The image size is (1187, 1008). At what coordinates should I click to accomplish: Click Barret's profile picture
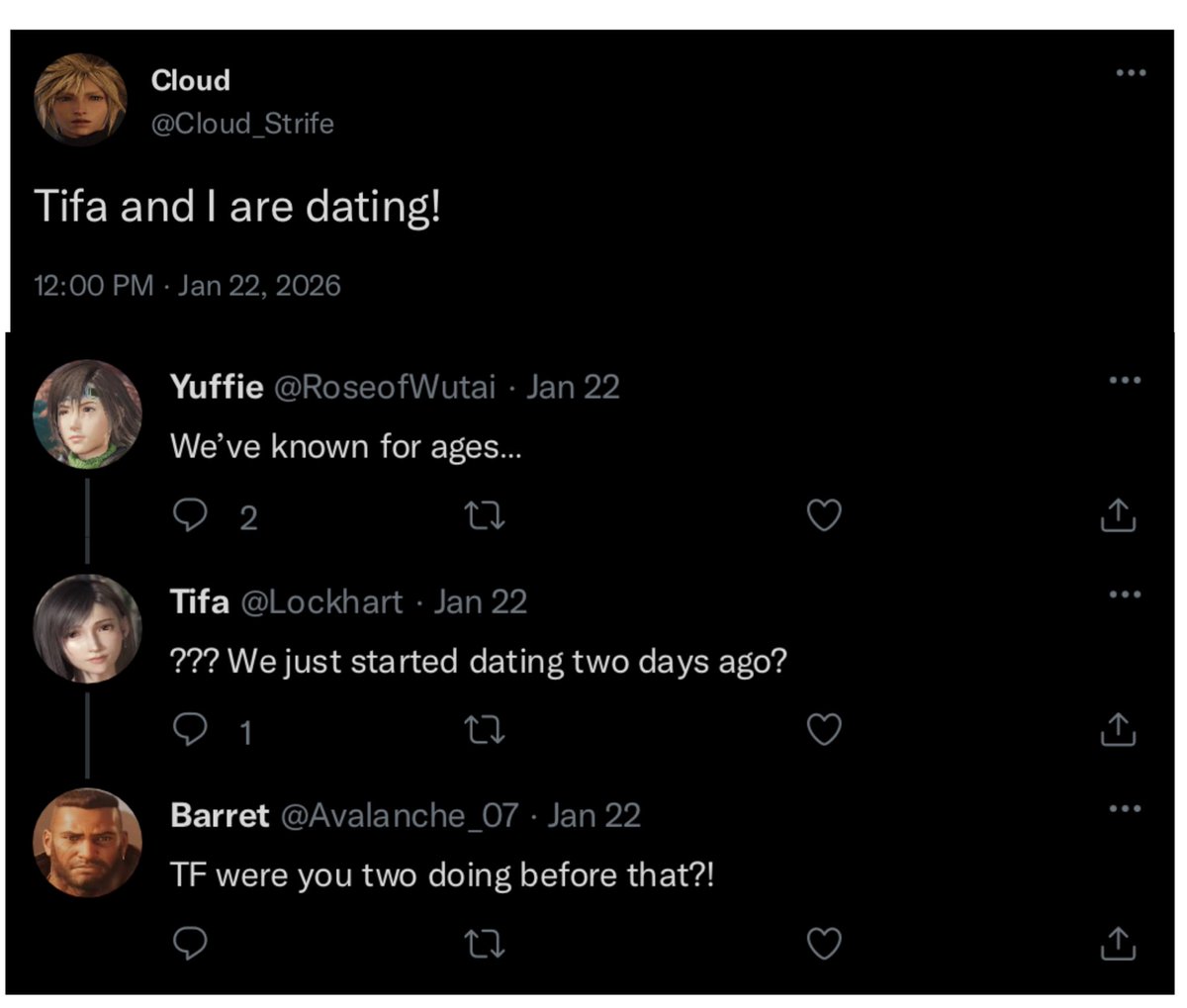pyautogui.click(x=87, y=843)
